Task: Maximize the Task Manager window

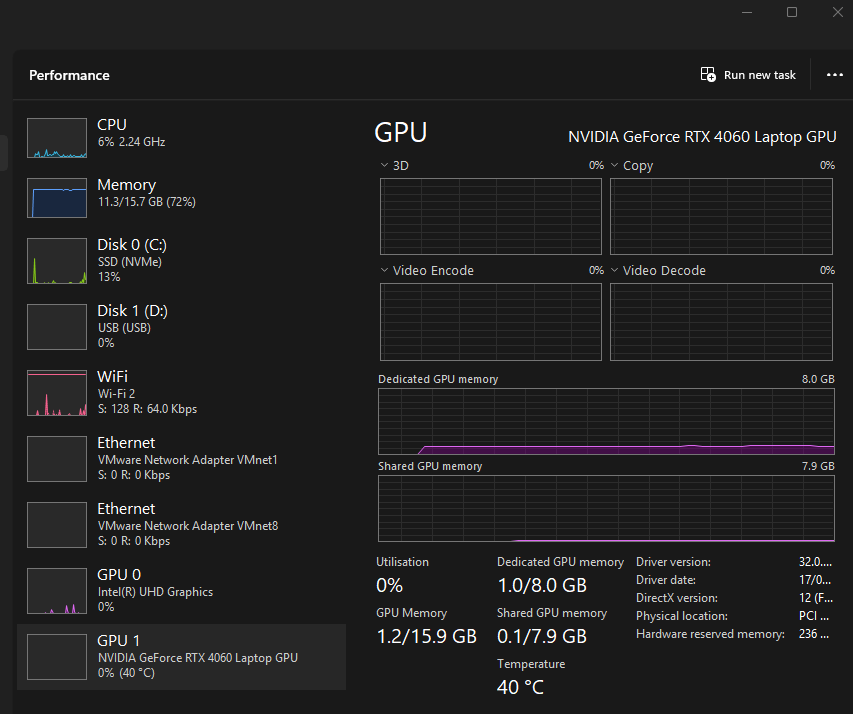Action: click(792, 12)
